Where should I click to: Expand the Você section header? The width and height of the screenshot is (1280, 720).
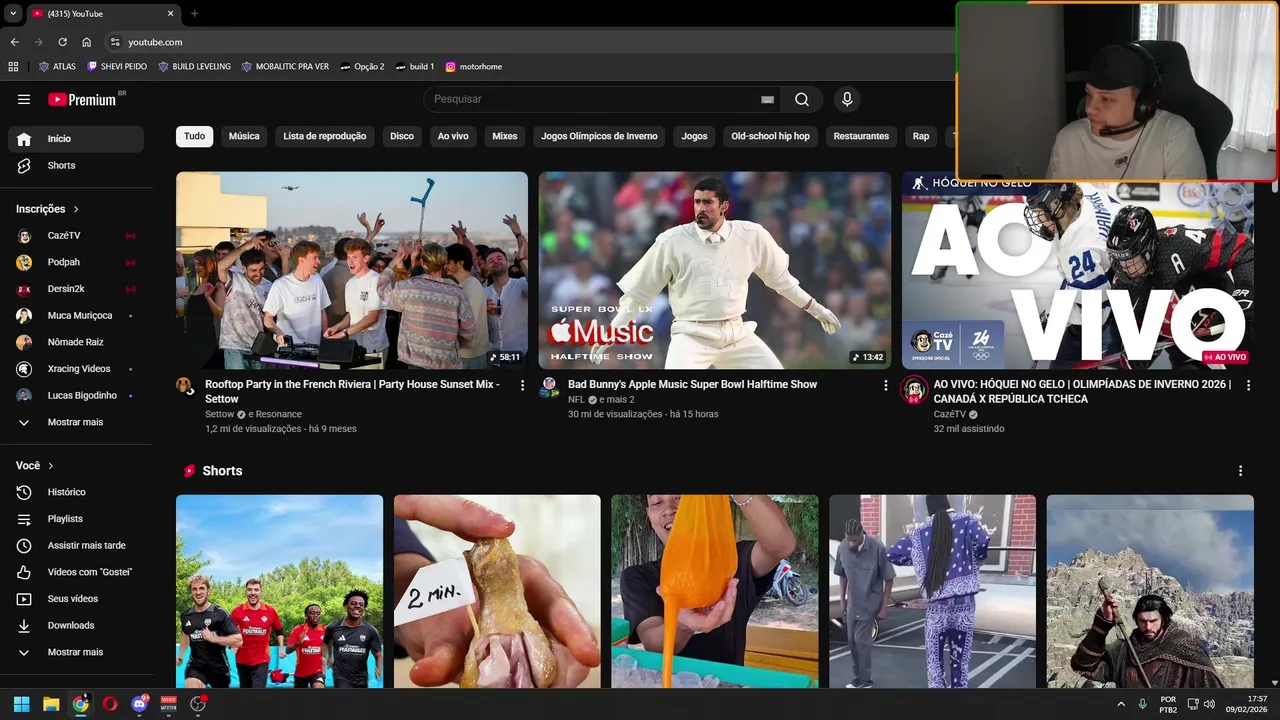click(x=35, y=466)
